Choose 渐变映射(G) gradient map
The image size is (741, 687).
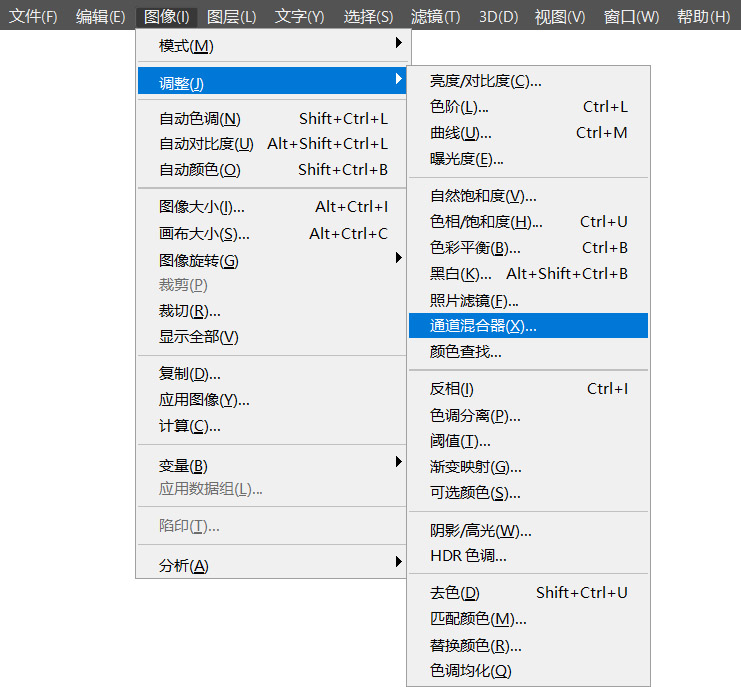tap(528, 467)
